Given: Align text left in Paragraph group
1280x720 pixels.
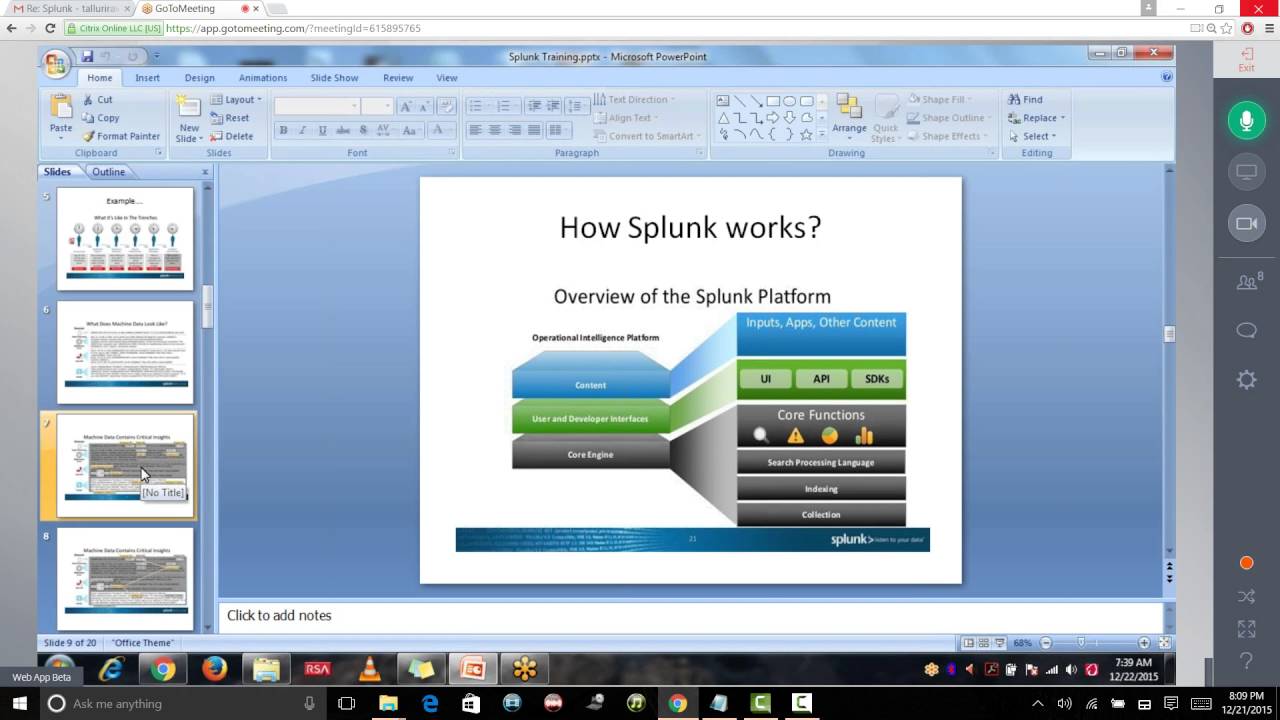Looking at the screenshot, I should (475, 130).
